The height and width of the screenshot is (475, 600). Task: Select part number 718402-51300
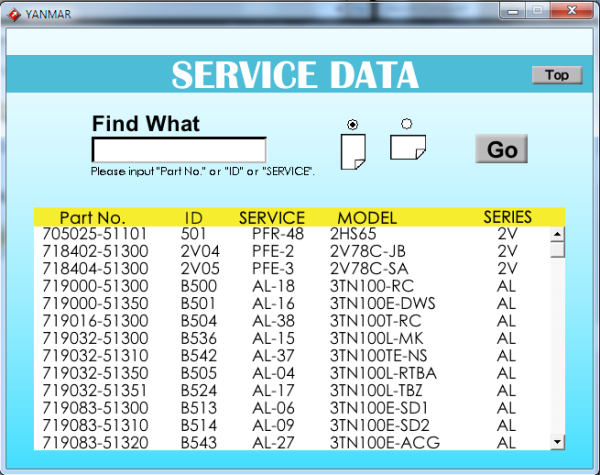(95, 251)
